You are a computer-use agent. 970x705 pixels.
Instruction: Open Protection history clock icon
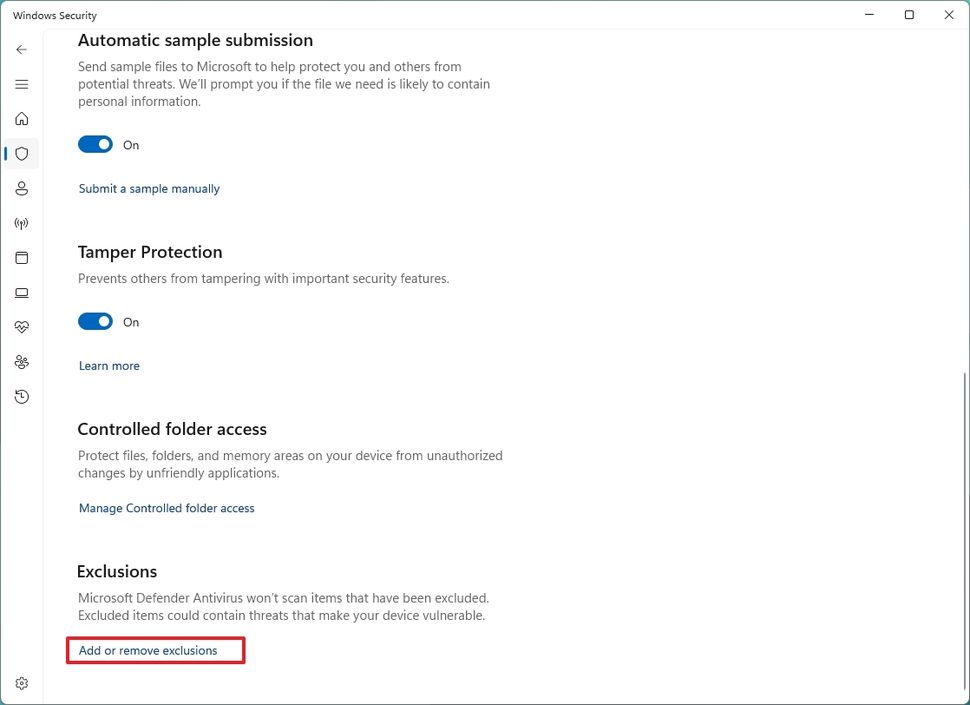(22, 397)
